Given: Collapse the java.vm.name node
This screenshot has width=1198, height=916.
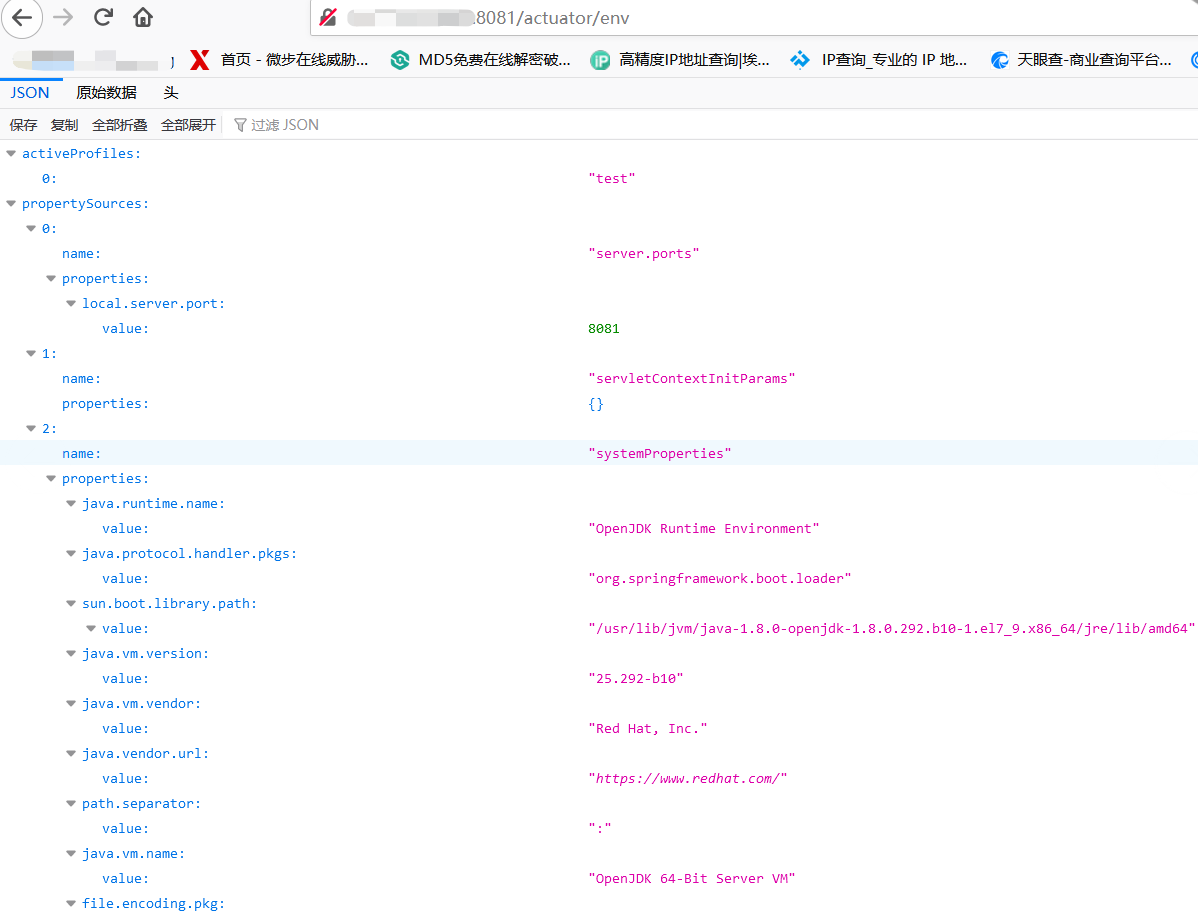Looking at the screenshot, I should coord(71,853).
